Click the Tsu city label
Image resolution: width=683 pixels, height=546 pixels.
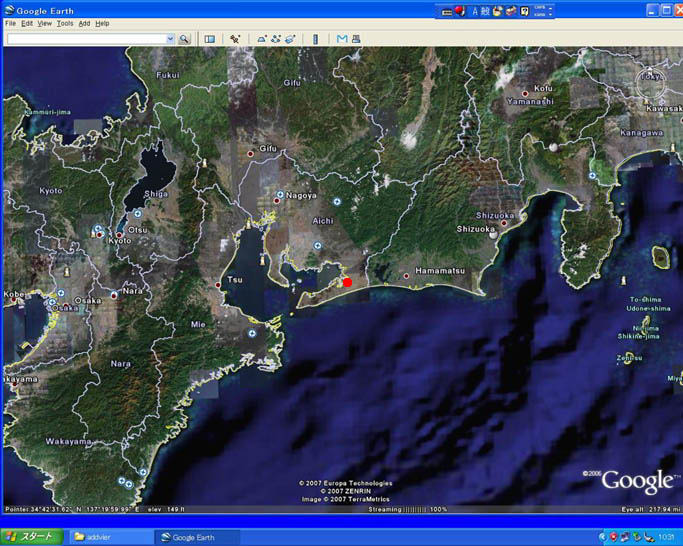pos(235,279)
